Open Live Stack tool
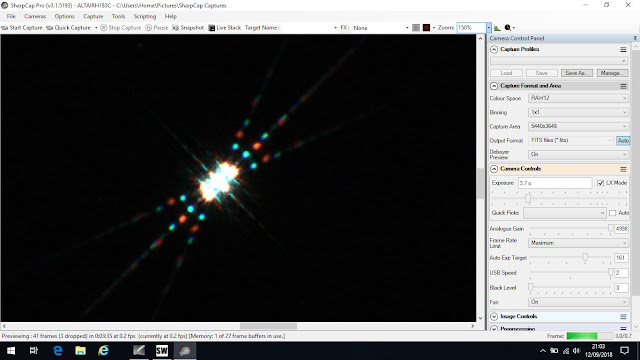This screenshot has width=640, height=360. 224,28
